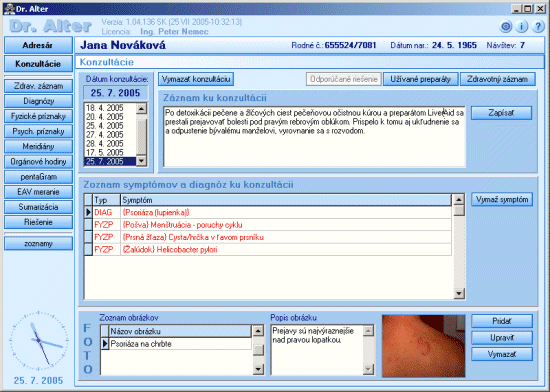
Task: Click the 25. 7. 2005 consultation date field
Action: click(115, 93)
